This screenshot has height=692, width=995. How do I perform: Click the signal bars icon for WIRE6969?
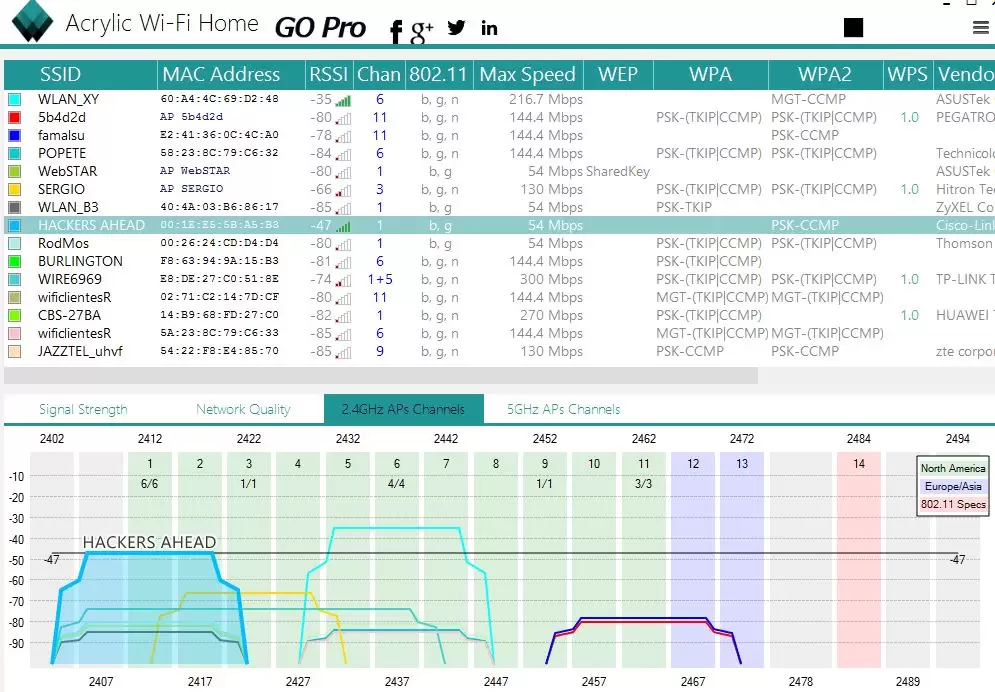tap(343, 281)
